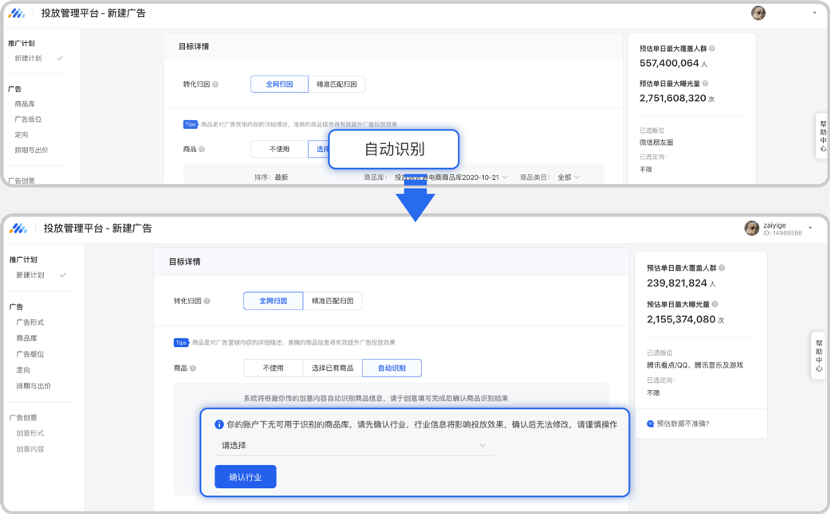Click help icon beside 覆盖人群 above 239,821,824
Screen dimensions: 830x514
(x=723, y=268)
